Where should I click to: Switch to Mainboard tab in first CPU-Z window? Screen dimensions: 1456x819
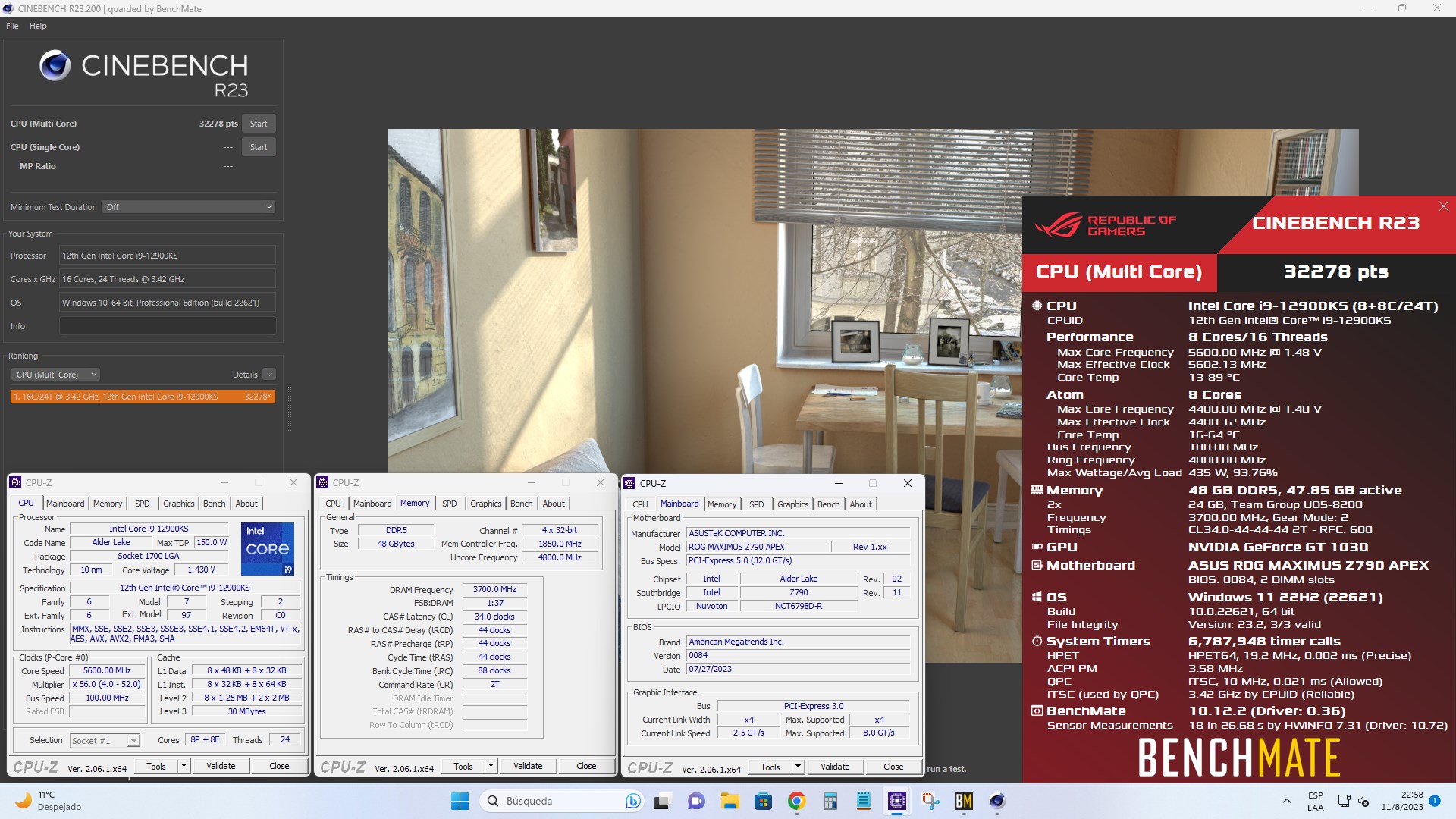(65, 504)
